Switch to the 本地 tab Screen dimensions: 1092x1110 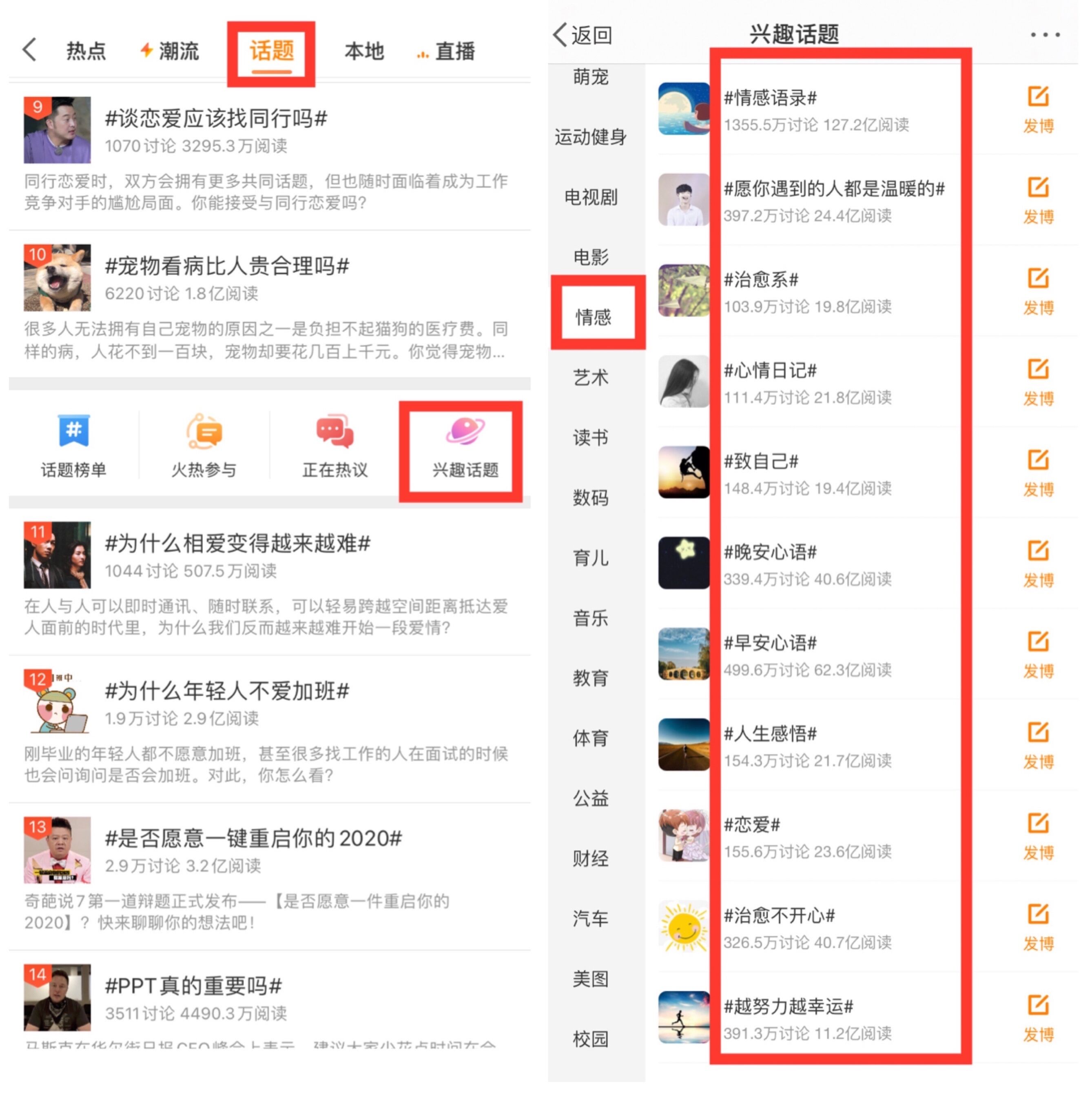click(363, 51)
